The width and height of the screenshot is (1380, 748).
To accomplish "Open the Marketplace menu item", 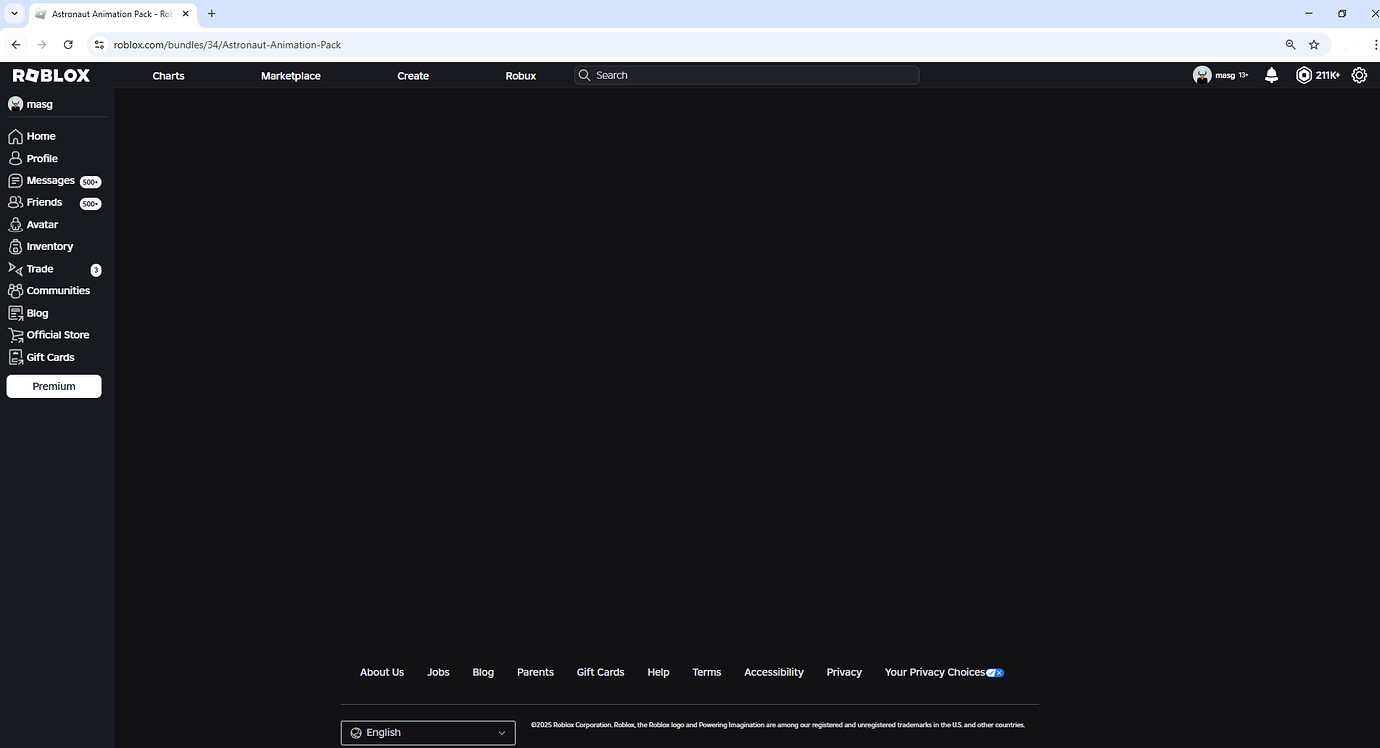I will point(290,75).
